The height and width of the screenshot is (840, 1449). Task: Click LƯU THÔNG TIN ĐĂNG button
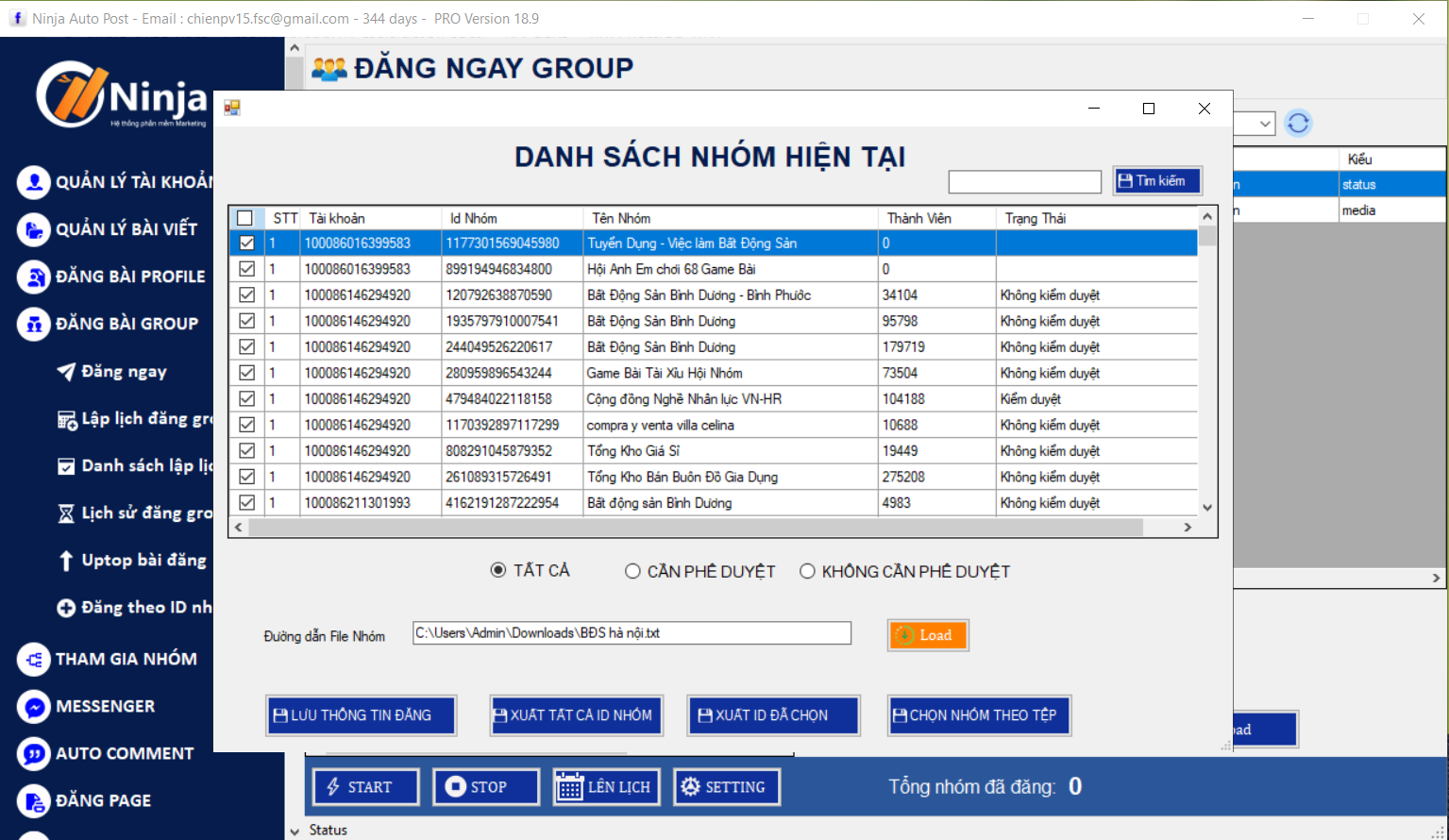(x=362, y=715)
